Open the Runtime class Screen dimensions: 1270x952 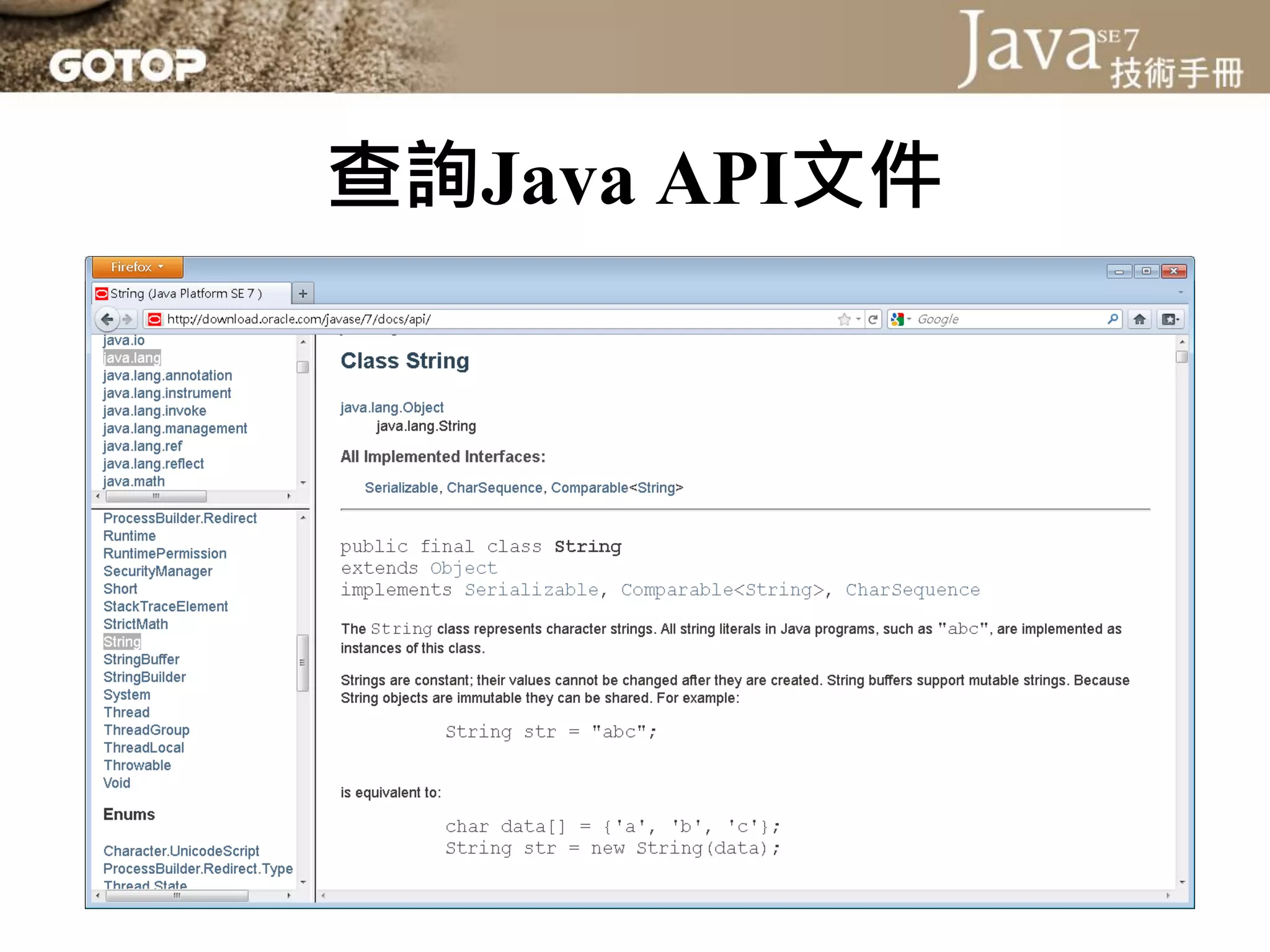pyautogui.click(x=130, y=536)
